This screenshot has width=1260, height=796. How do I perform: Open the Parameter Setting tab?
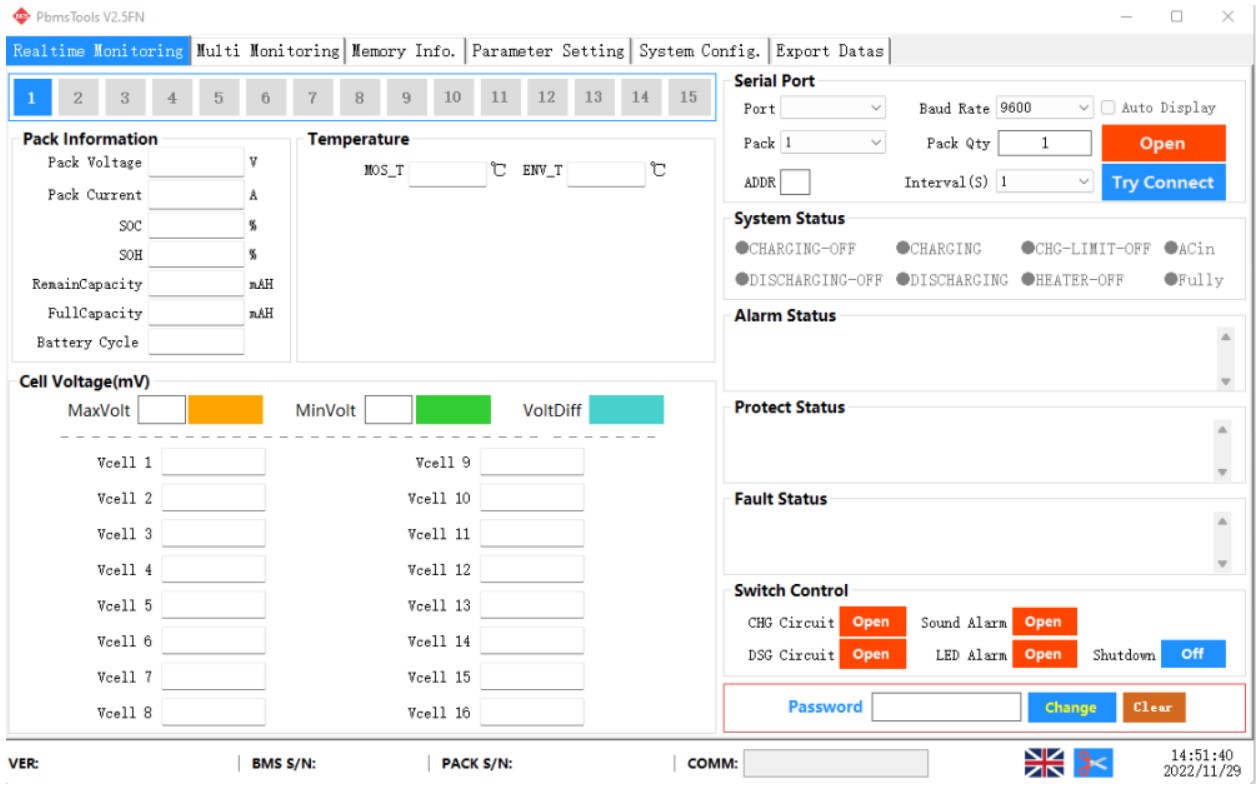point(548,51)
